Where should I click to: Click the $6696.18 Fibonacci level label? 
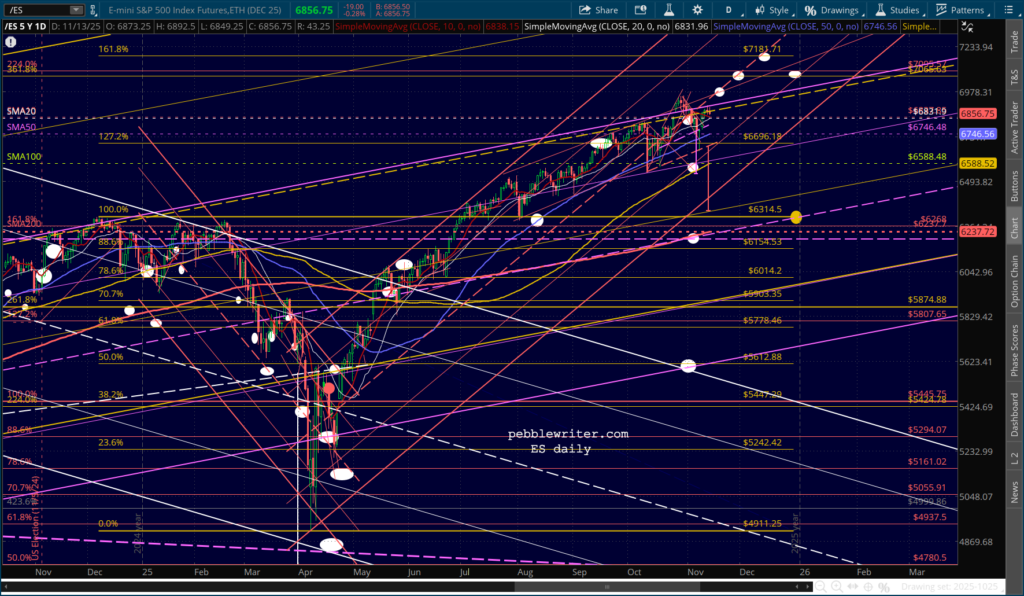pyautogui.click(x=762, y=136)
